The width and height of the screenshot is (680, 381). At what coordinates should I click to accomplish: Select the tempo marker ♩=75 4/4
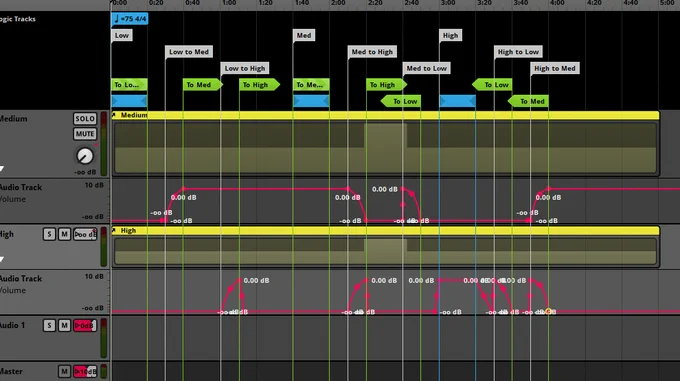pos(130,19)
